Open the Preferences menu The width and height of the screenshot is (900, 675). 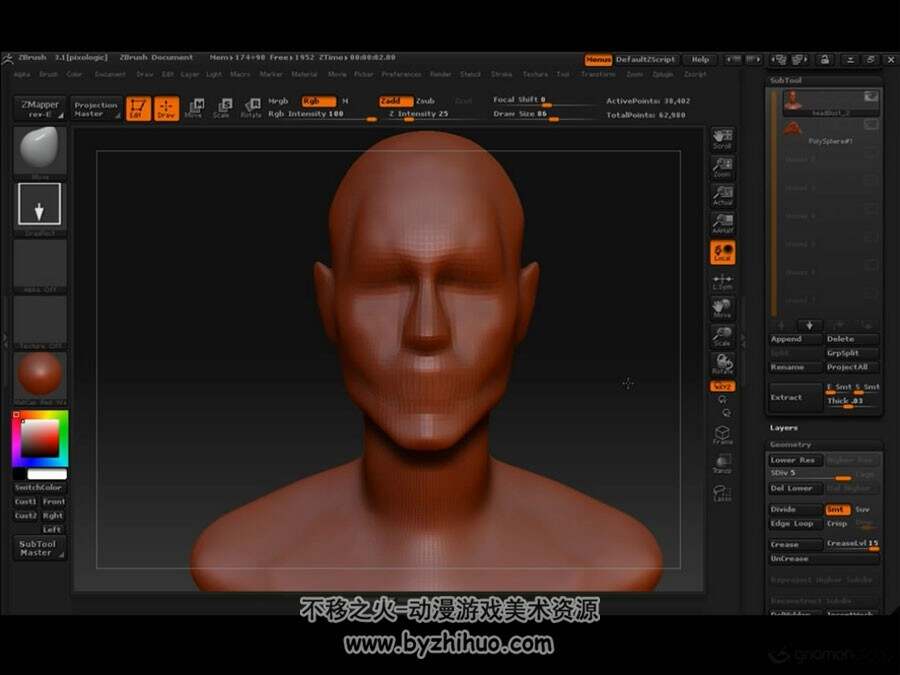click(401, 75)
